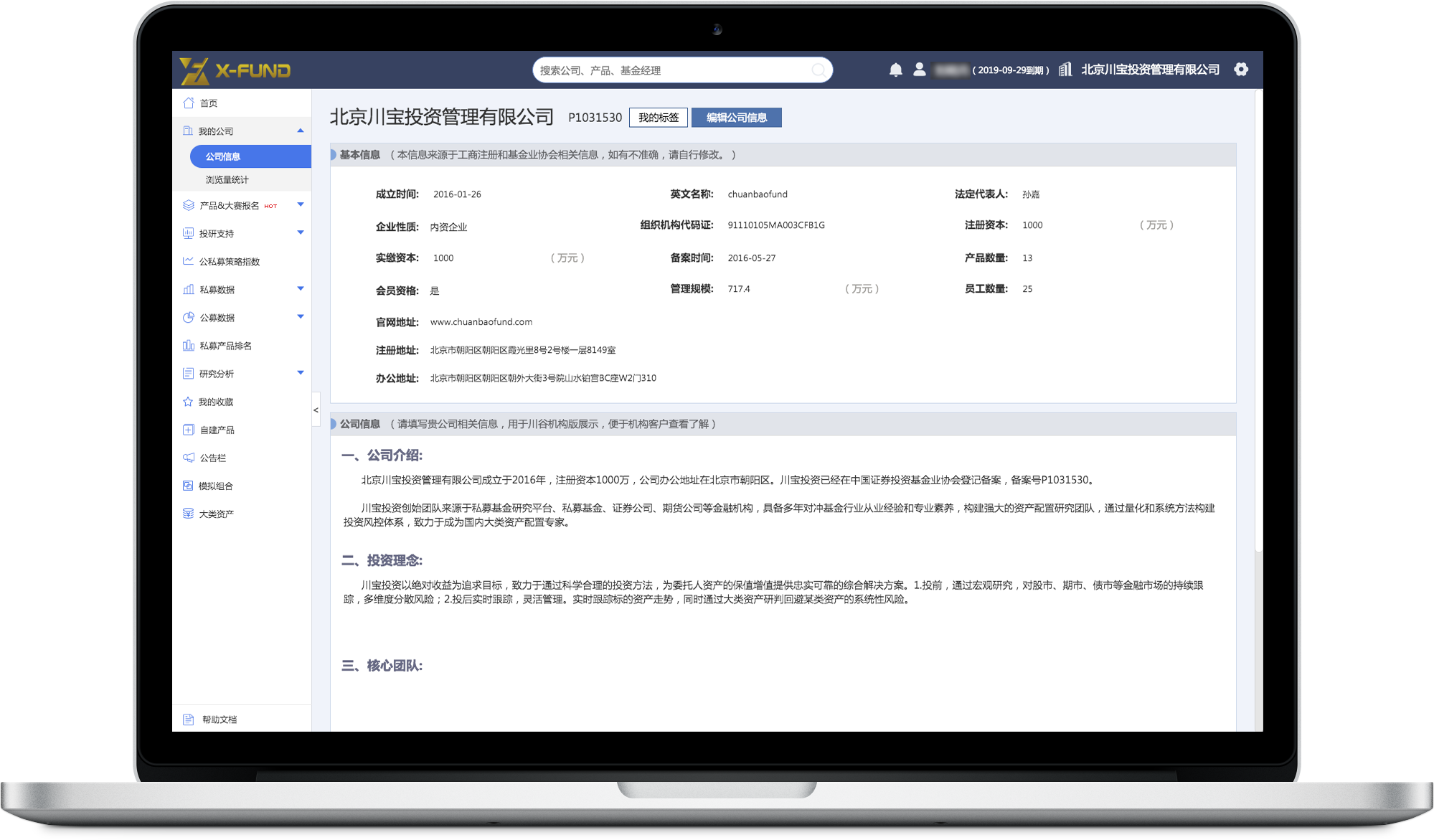Click the website www.chuanbaofund.com
This screenshot has height=840, width=1434.
pos(481,322)
